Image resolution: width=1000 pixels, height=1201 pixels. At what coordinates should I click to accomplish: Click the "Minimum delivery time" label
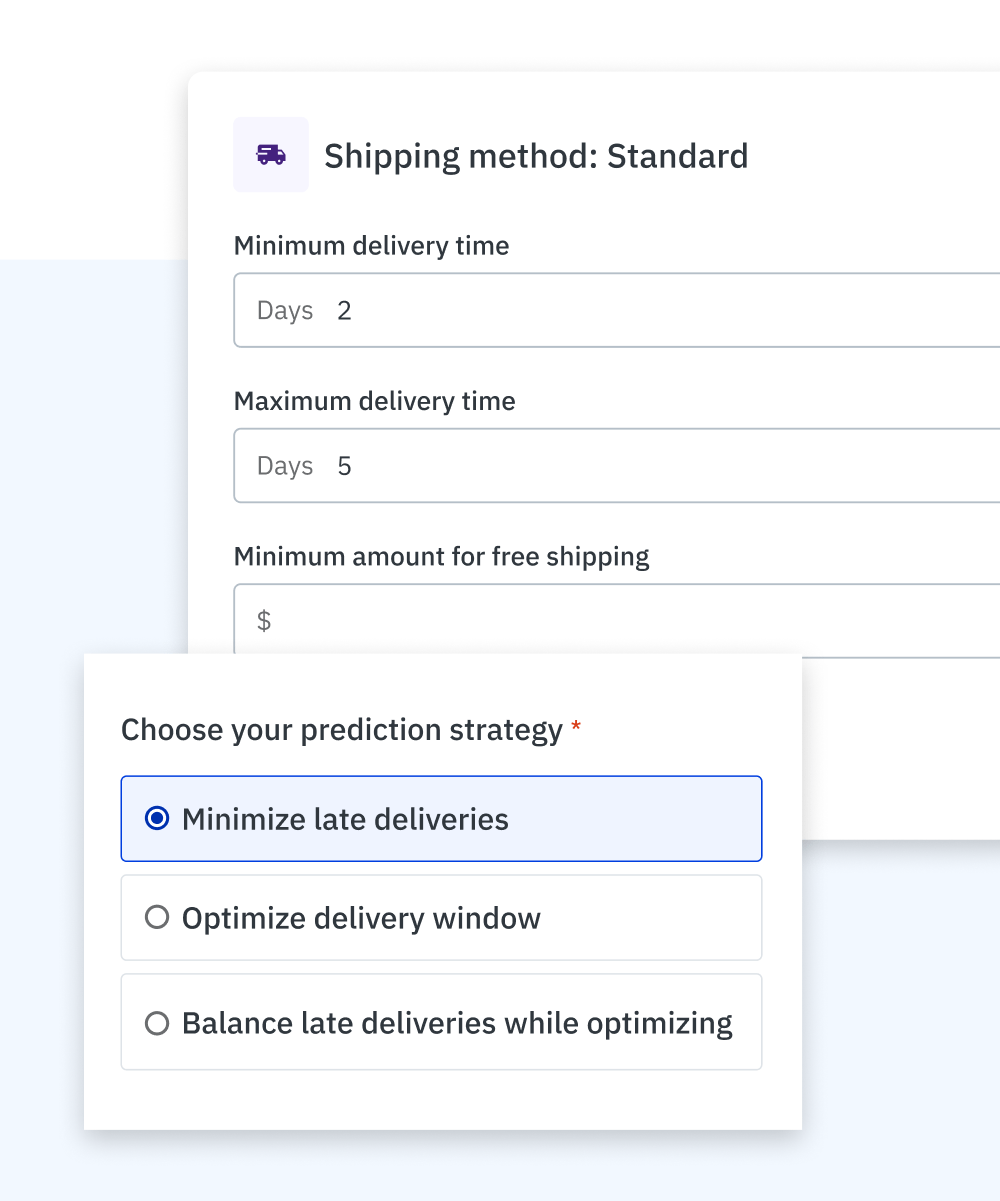pyautogui.click(x=371, y=246)
